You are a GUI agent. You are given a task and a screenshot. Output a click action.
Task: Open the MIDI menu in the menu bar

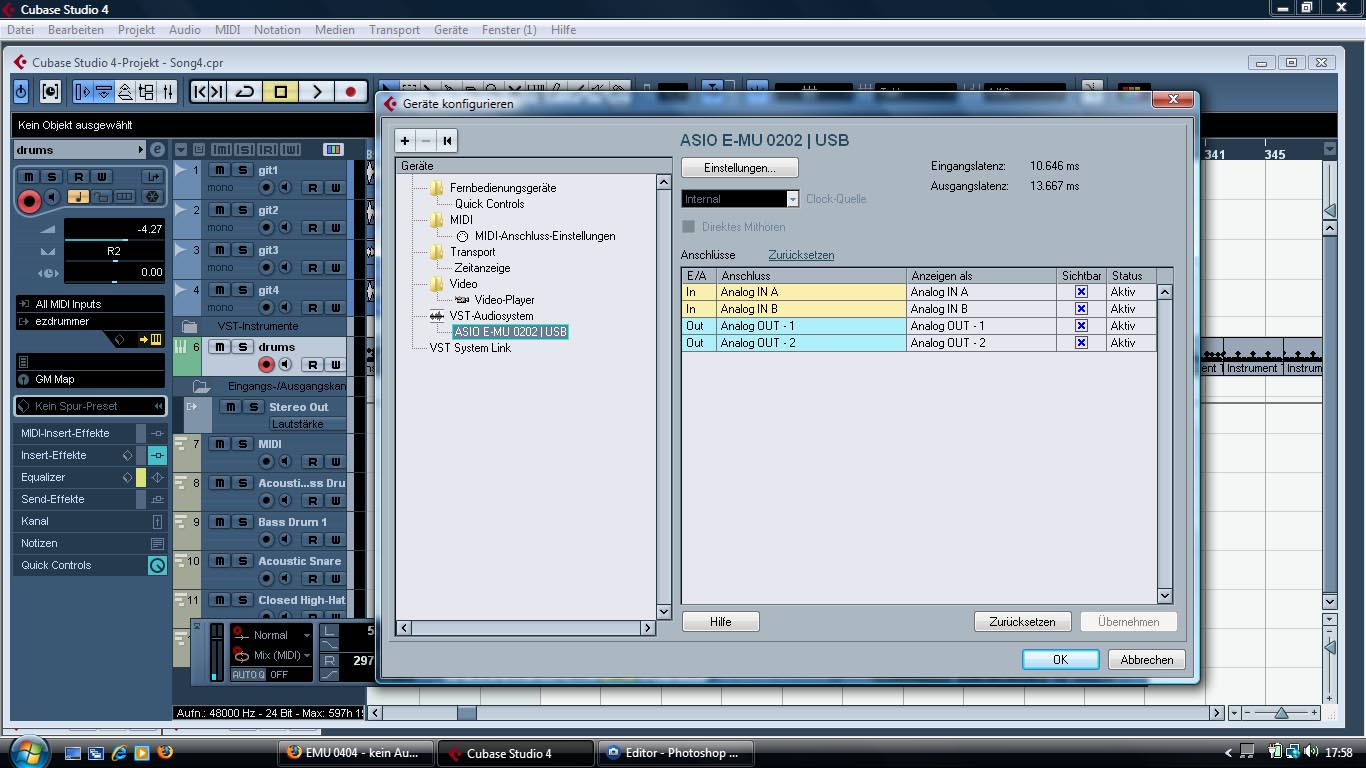coord(227,30)
